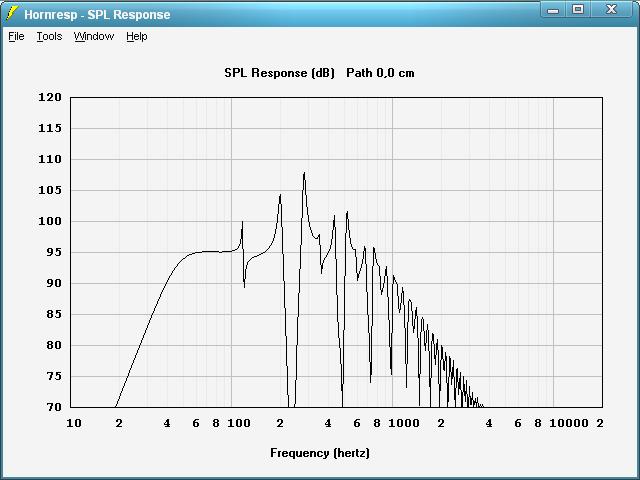Click the tallest peak of the SPL curve
The height and width of the screenshot is (480, 640).
tap(304, 173)
